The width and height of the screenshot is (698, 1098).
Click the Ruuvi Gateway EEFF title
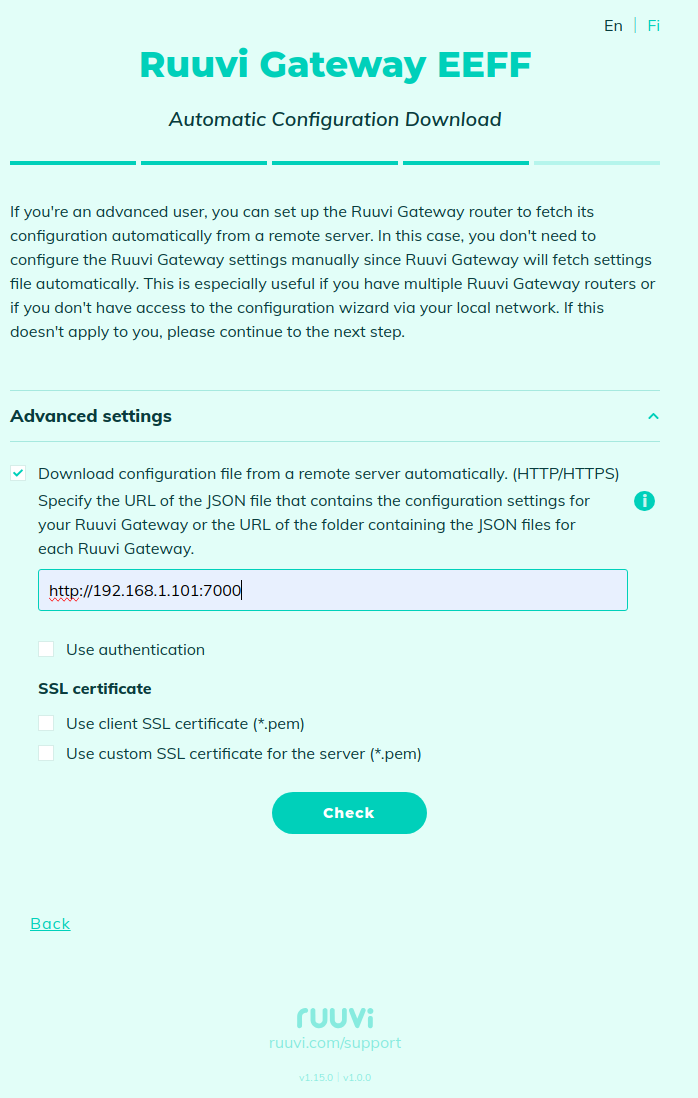335,65
